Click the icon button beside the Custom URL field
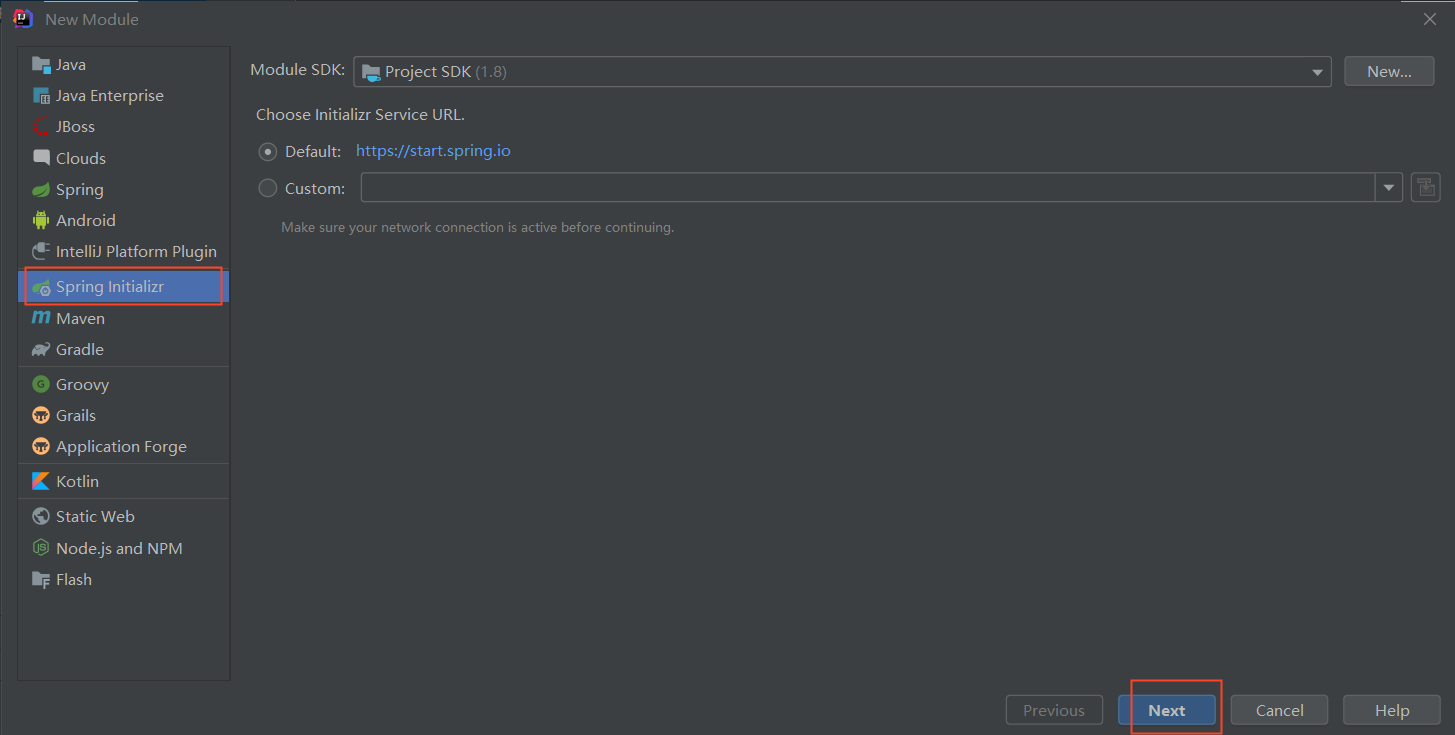Viewport: 1455px width, 735px height. (x=1425, y=187)
